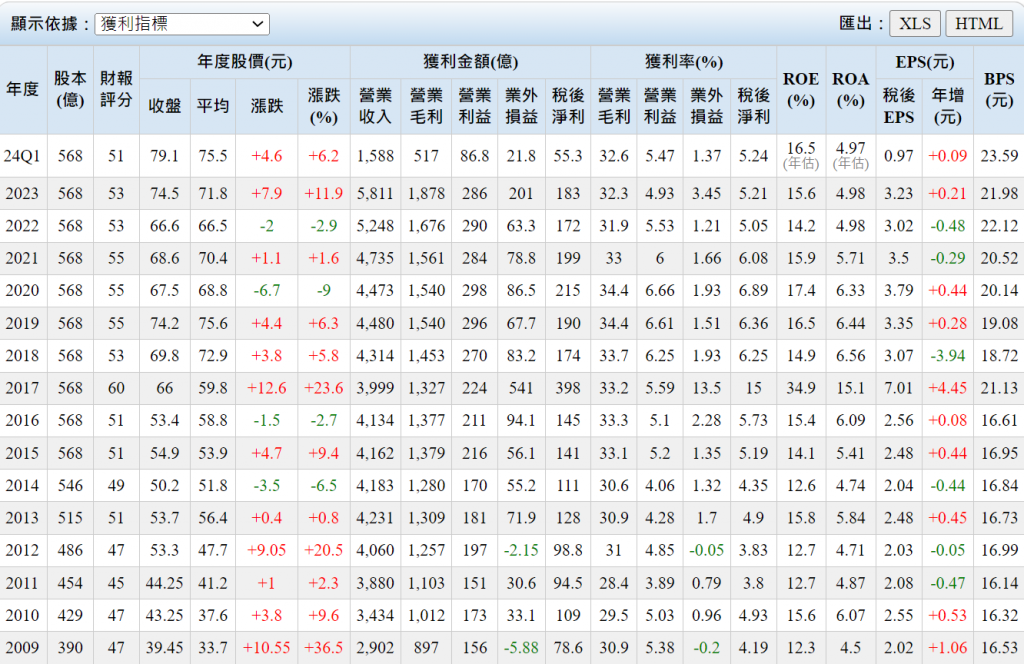Click the HTML export button

(979, 24)
